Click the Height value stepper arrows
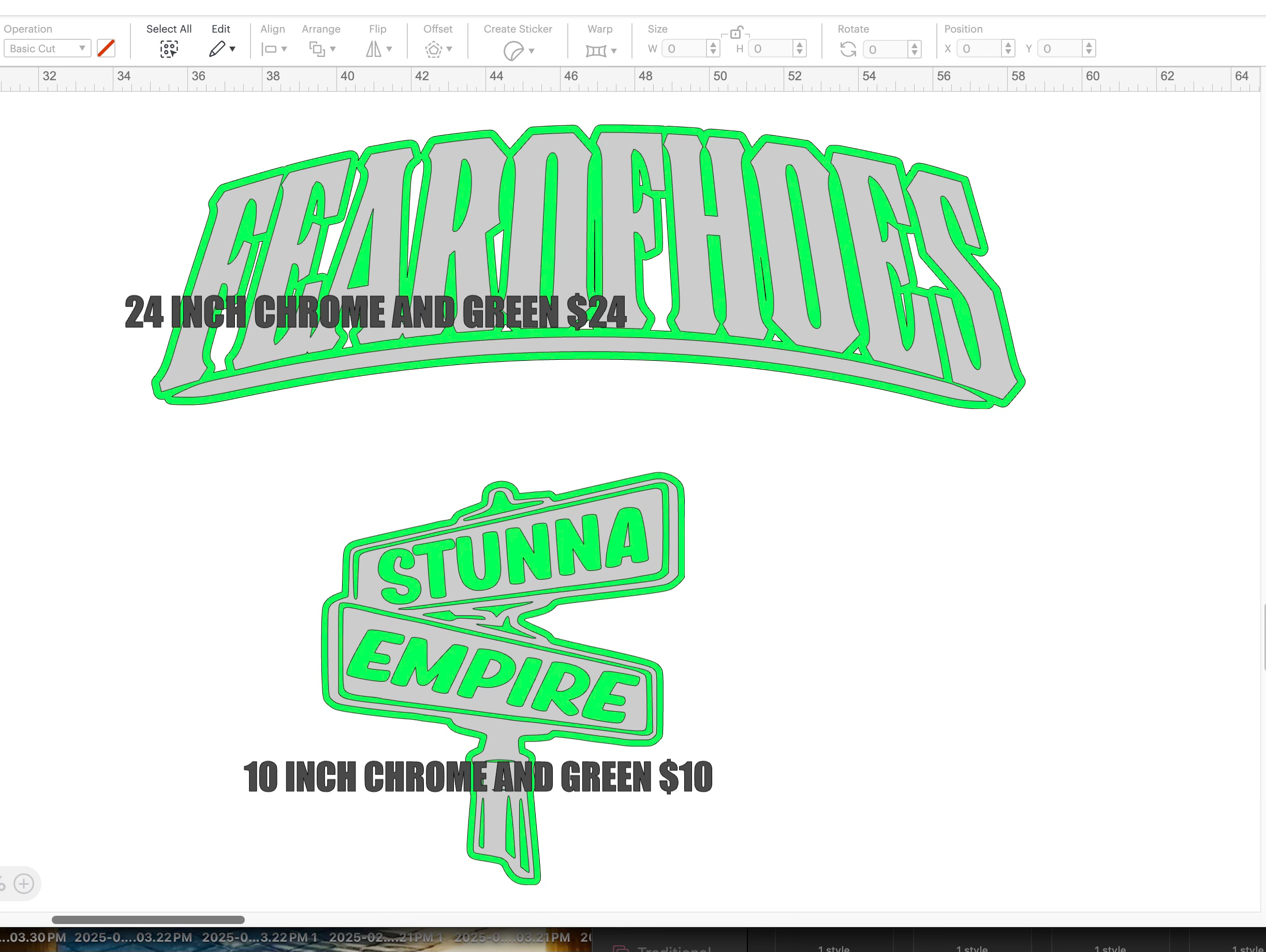Viewport: 1266px width, 952px height. tap(800, 49)
